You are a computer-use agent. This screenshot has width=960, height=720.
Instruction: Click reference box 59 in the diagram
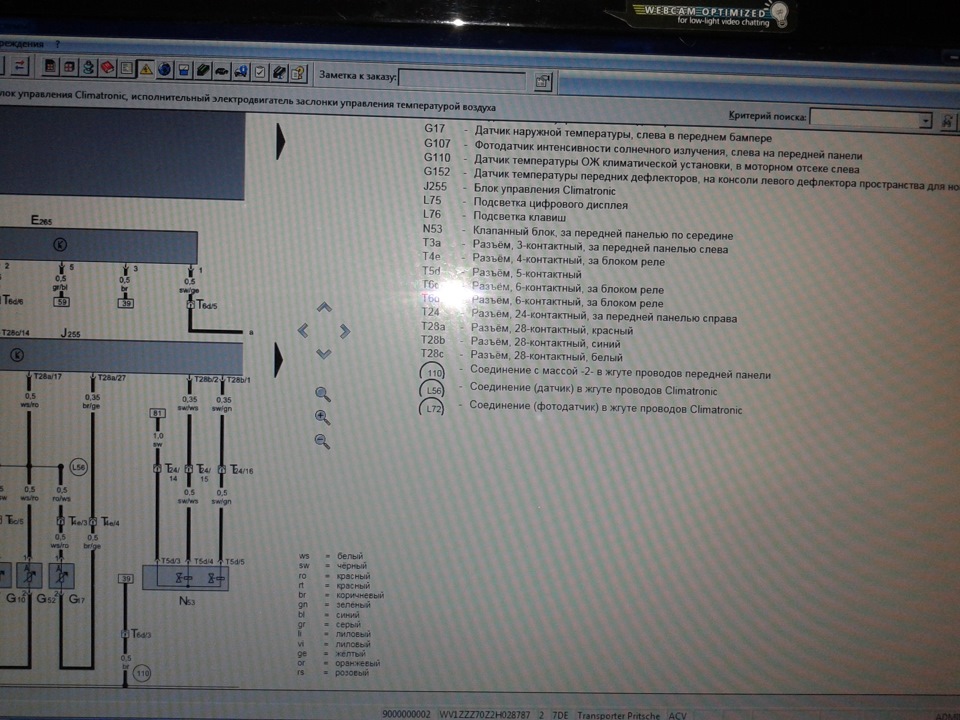pyautogui.click(x=62, y=302)
